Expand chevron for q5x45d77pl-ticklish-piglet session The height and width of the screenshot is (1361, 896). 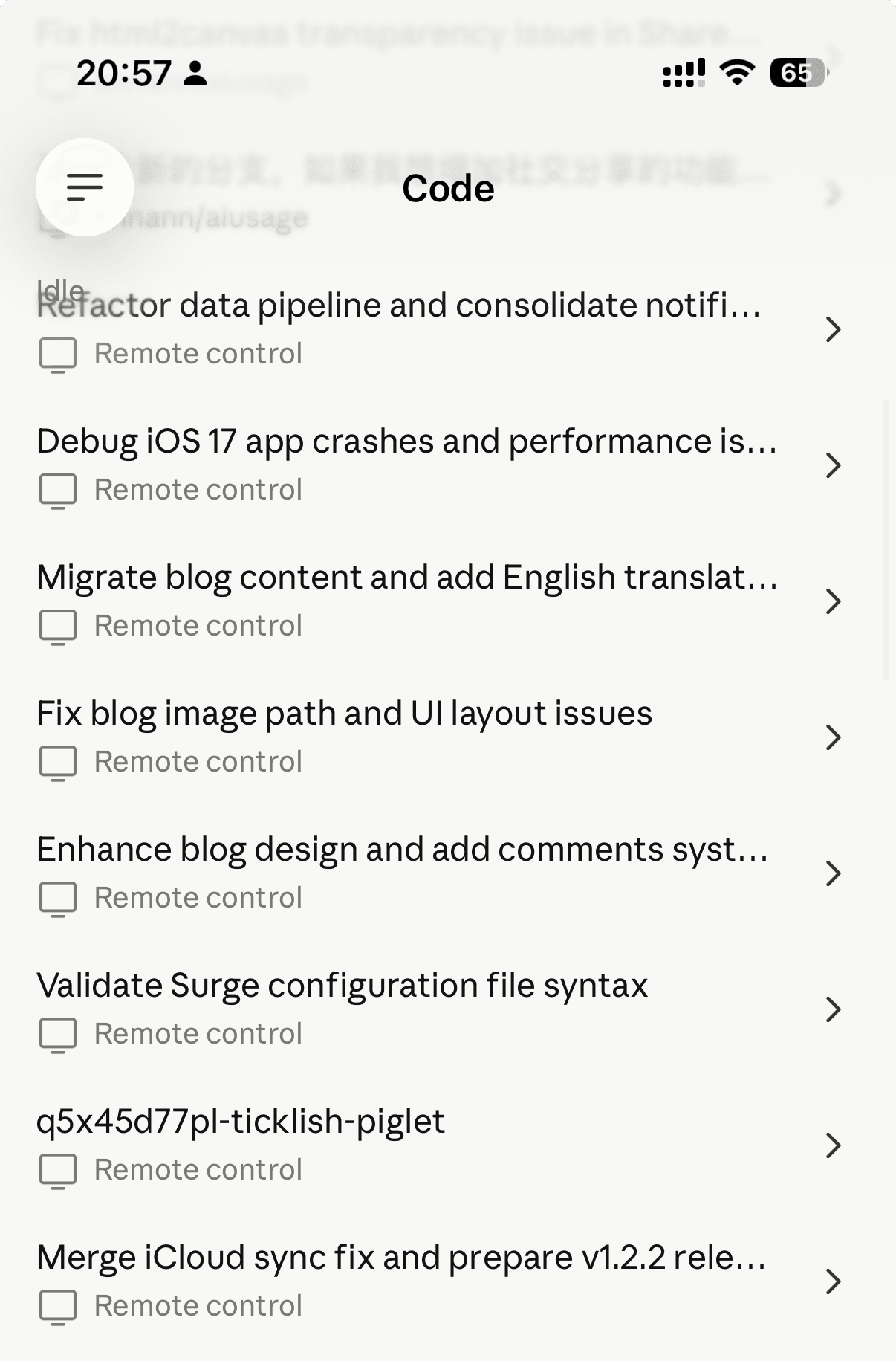click(833, 1145)
